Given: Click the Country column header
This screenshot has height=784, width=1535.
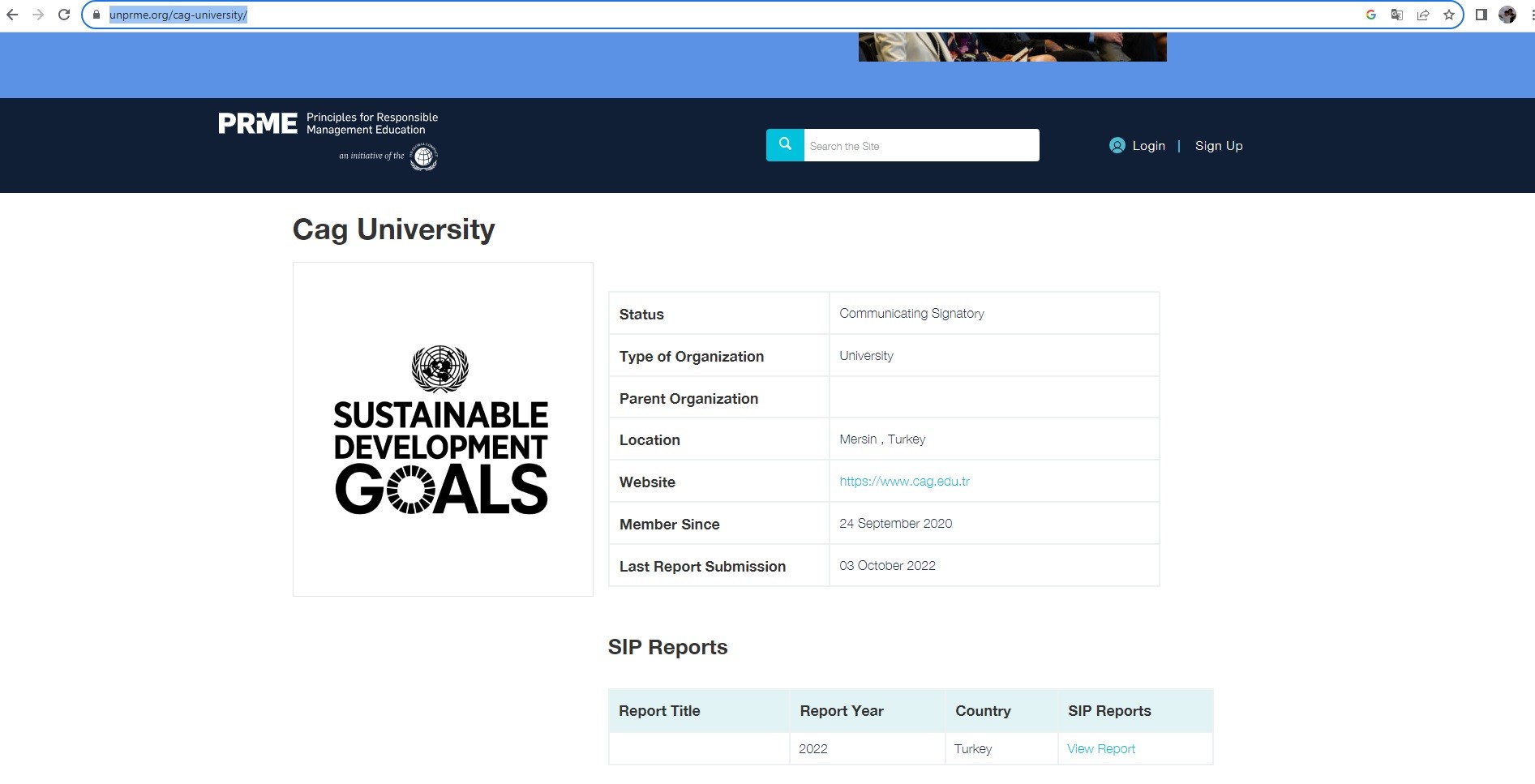Looking at the screenshot, I should coord(983,711).
